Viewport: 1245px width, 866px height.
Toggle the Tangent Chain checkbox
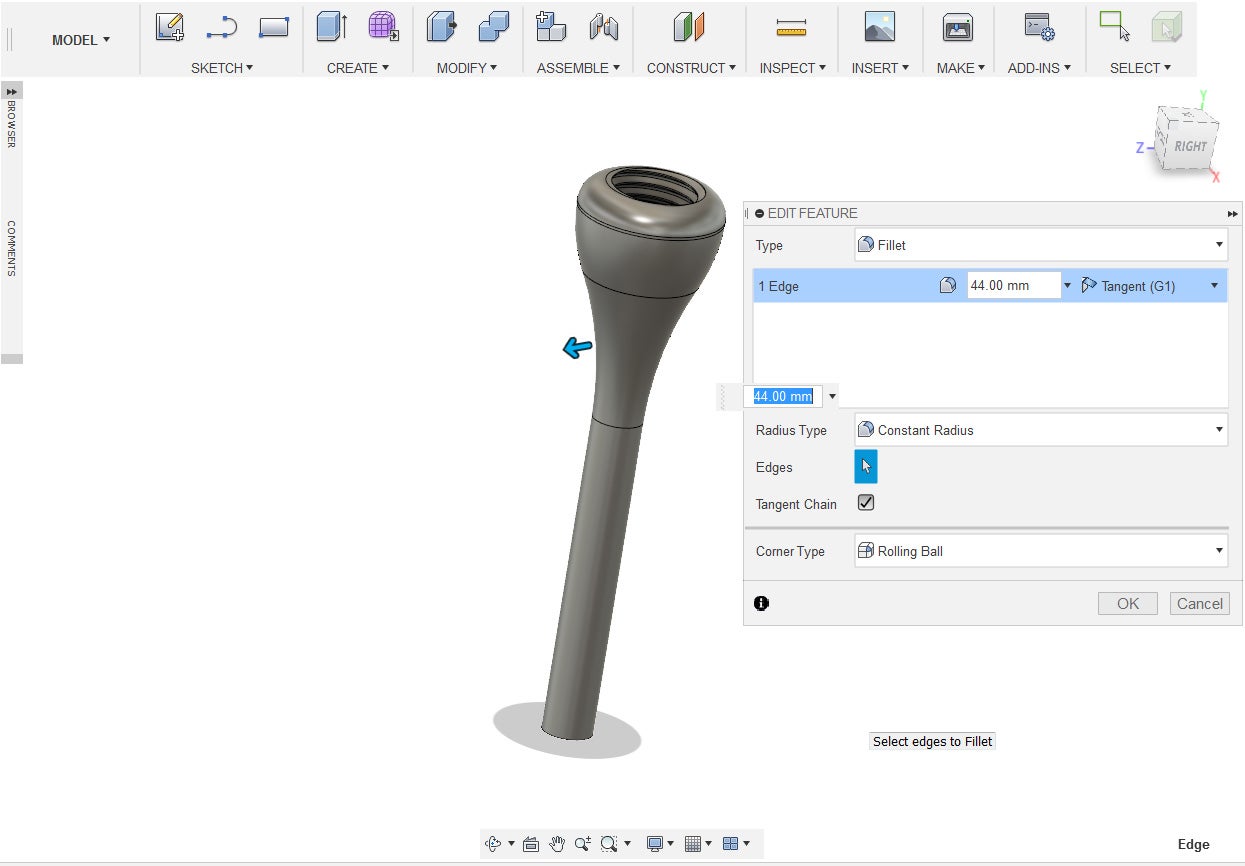click(x=866, y=503)
